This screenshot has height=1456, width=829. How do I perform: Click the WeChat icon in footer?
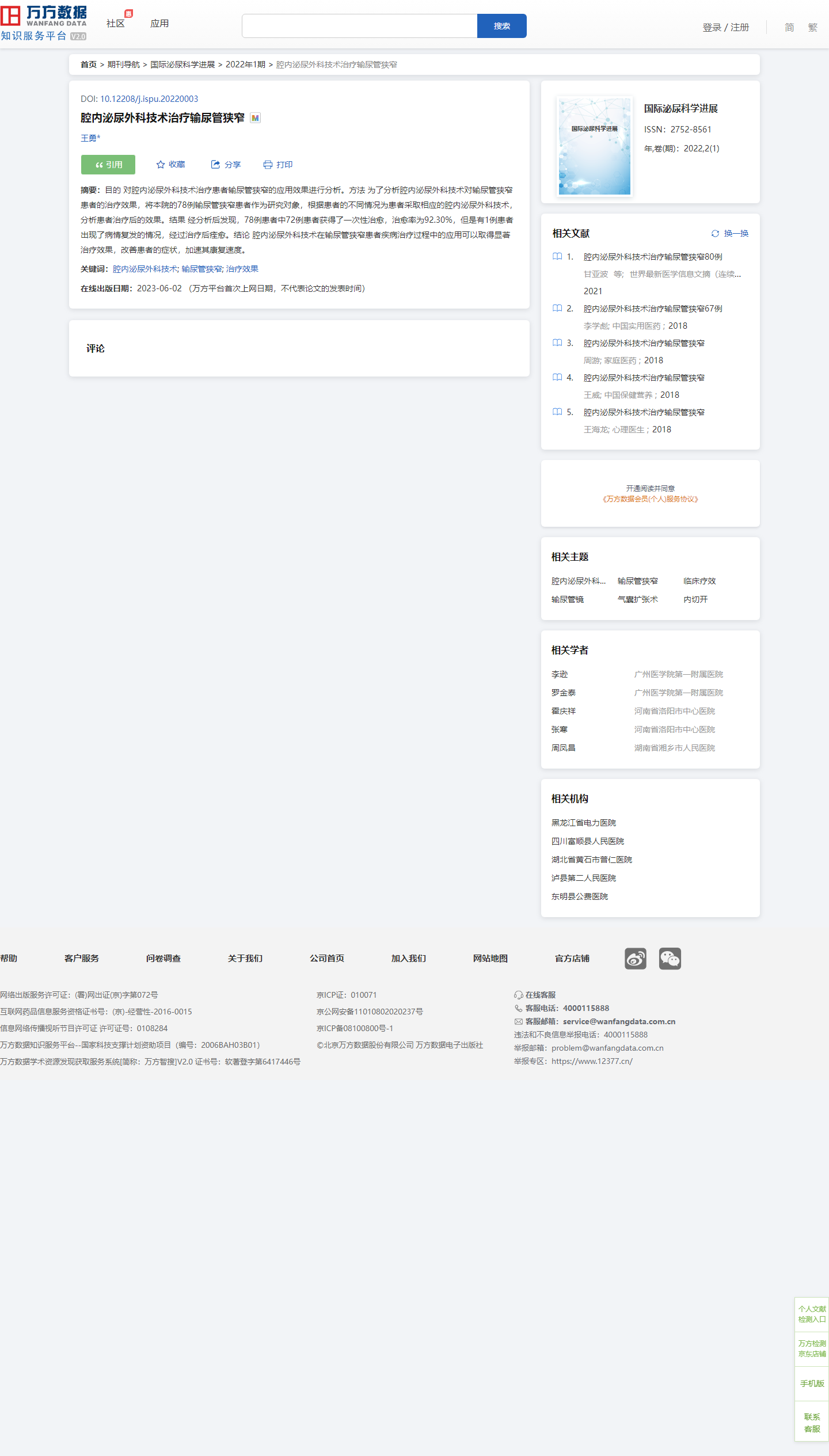670,959
